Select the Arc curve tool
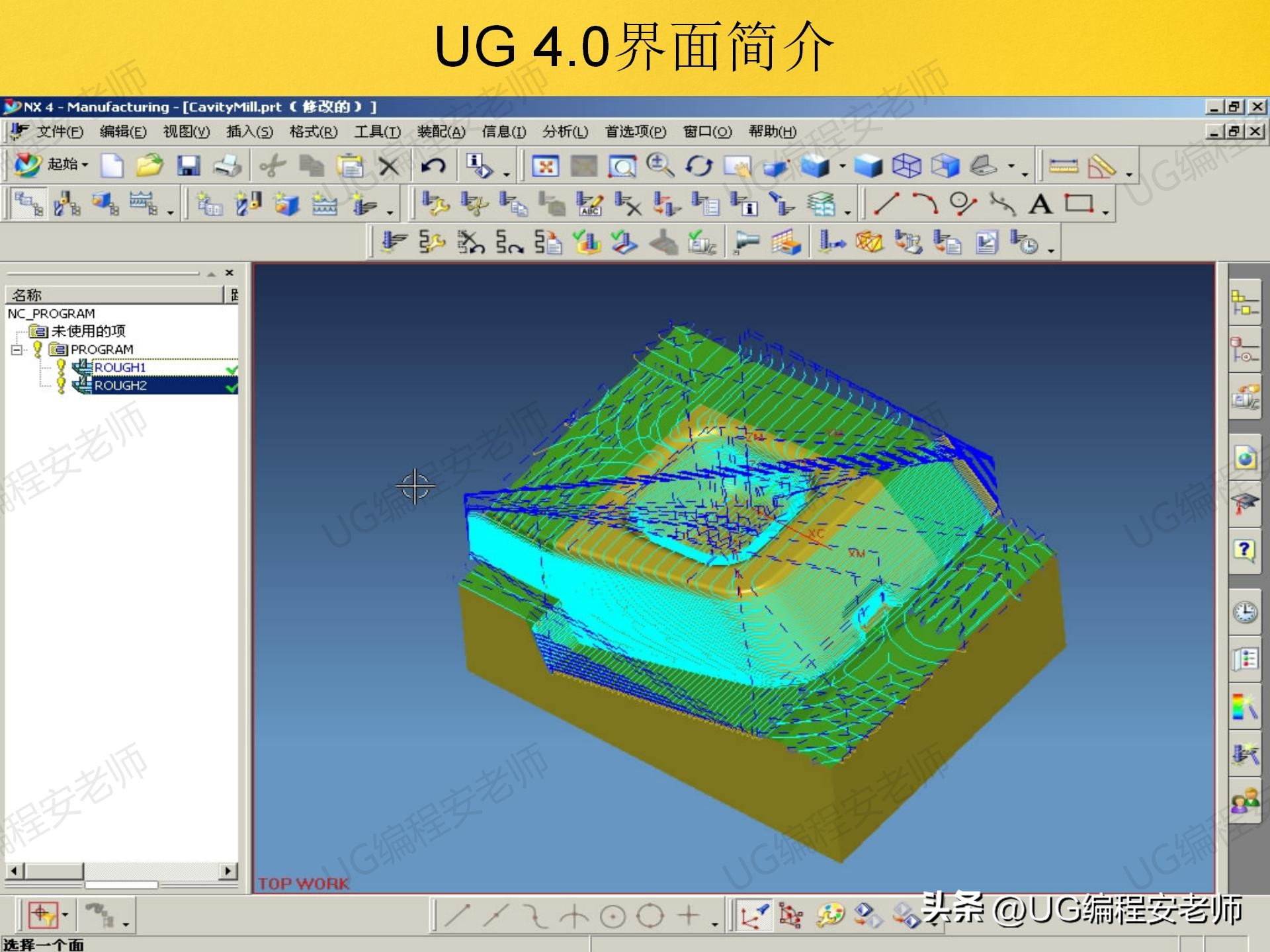Viewport: 1270px width, 952px height. (925, 204)
